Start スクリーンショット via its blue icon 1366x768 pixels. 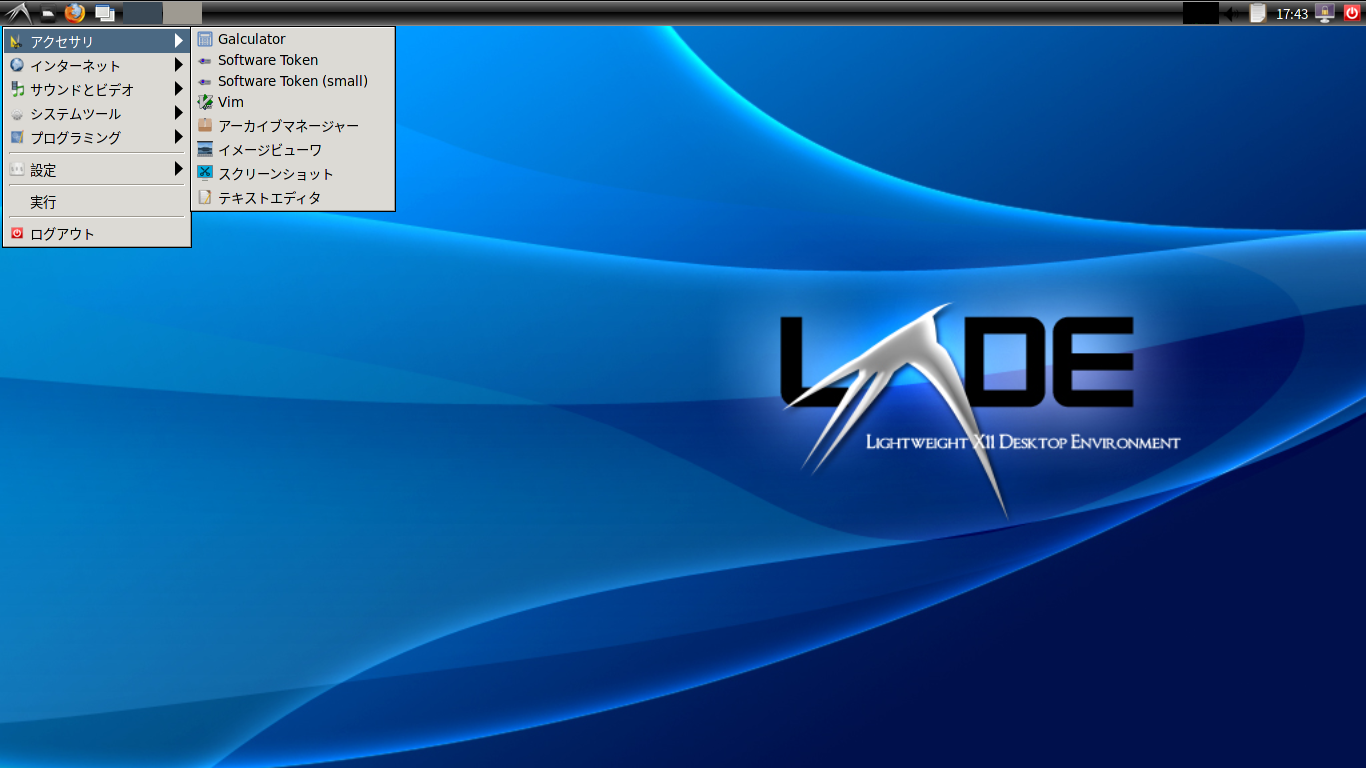click(x=205, y=173)
